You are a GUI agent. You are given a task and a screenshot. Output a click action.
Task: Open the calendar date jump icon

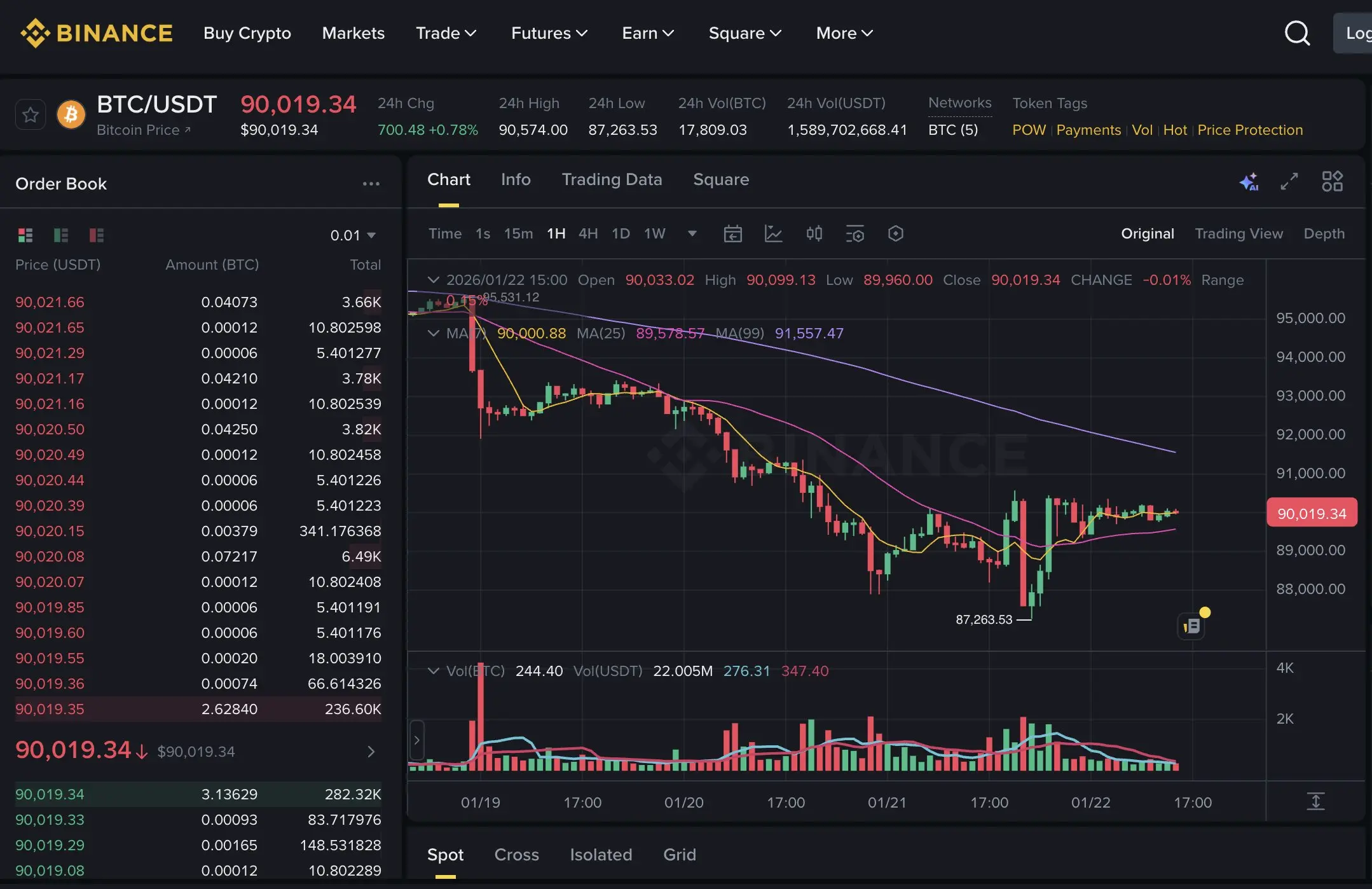pyautogui.click(x=732, y=234)
